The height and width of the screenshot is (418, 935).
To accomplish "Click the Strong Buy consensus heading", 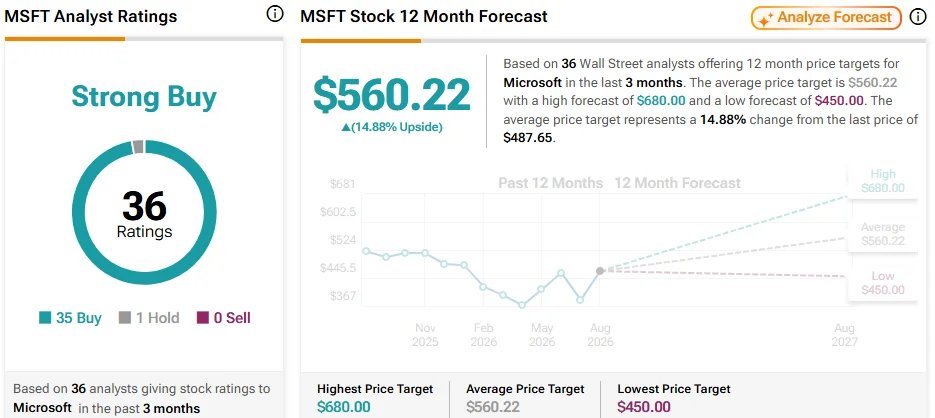I will pyautogui.click(x=144, y=97).
